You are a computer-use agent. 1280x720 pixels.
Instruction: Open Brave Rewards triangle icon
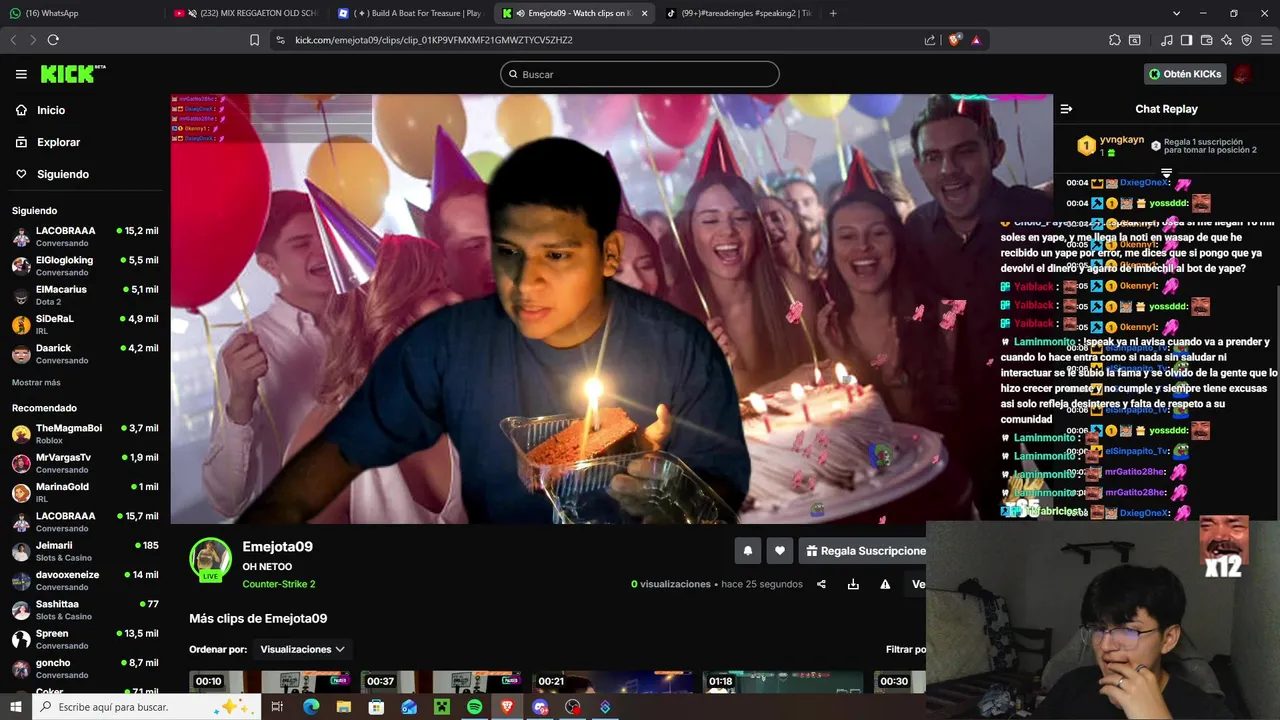point(976,40)
